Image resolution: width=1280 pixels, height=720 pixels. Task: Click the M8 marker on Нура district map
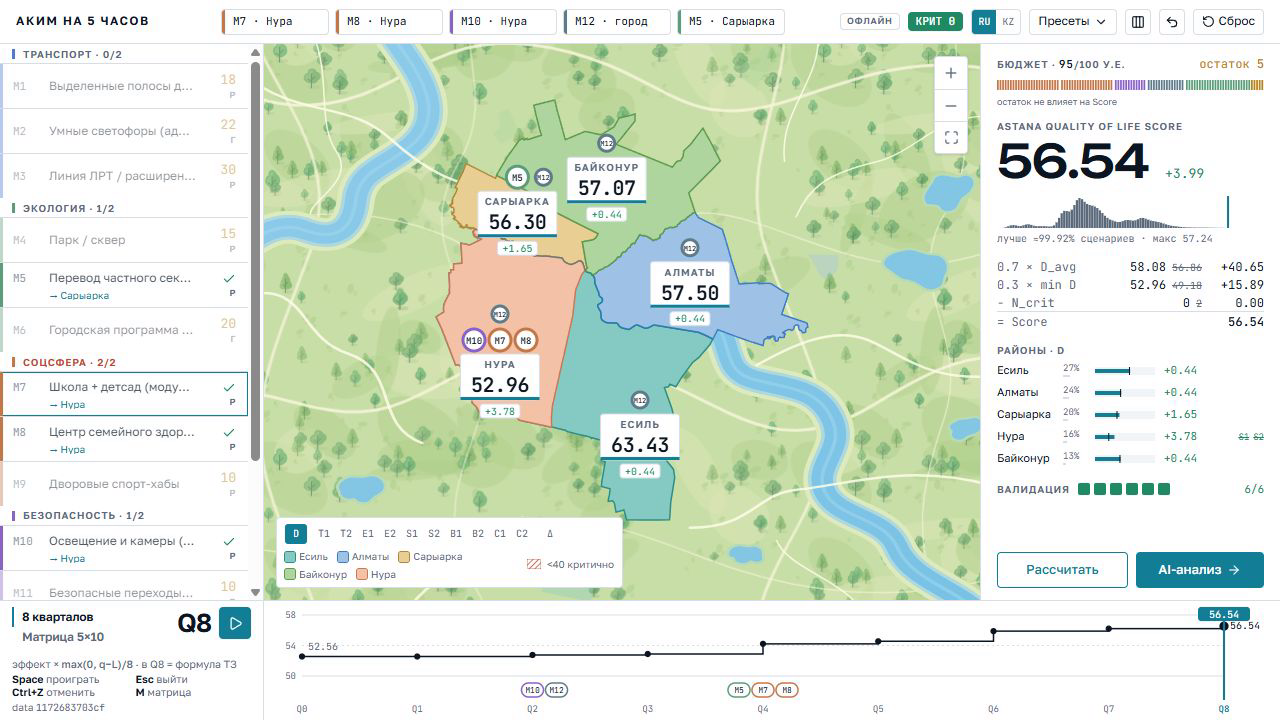pos(526,341)
